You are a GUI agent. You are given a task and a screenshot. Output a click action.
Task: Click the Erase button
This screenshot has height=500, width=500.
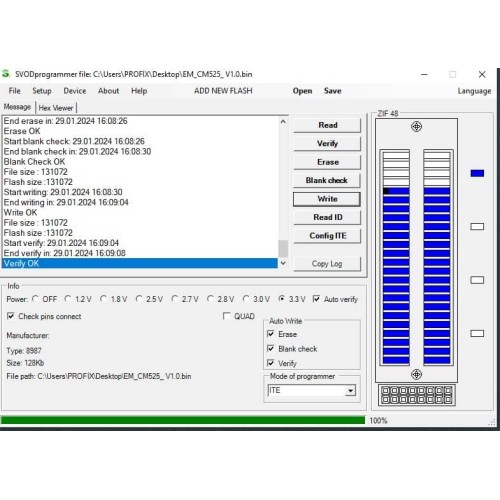point(327,162)
